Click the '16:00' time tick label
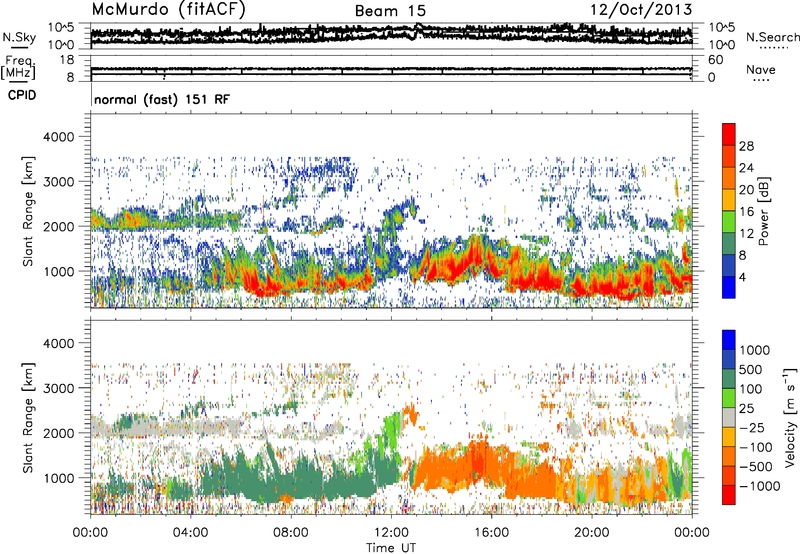The height and width of the screenshot is (554, 800). [491, 533]
